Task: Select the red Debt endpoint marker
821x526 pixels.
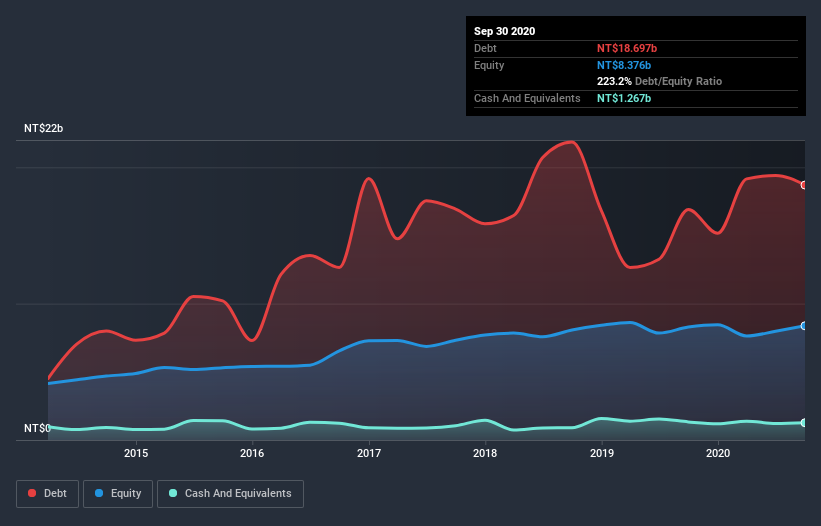Action: [804, 185]
